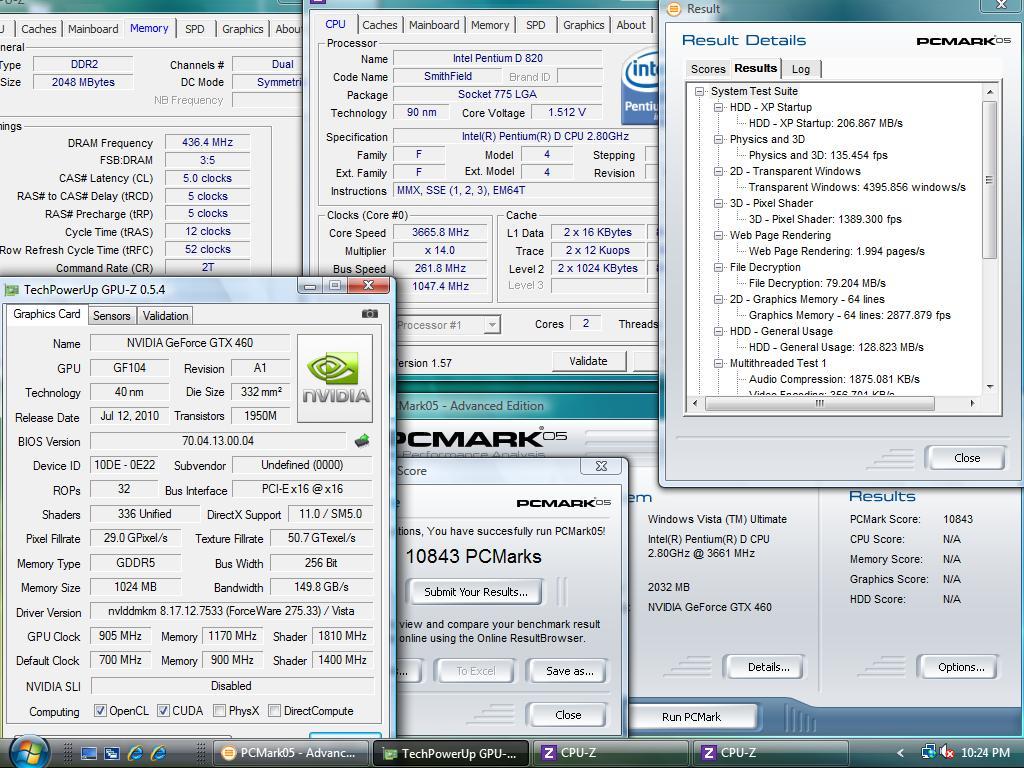The image size is (1024, 768).
Task: Collapse the 3D - Pixel Shader node
Action: coord(718,203)
